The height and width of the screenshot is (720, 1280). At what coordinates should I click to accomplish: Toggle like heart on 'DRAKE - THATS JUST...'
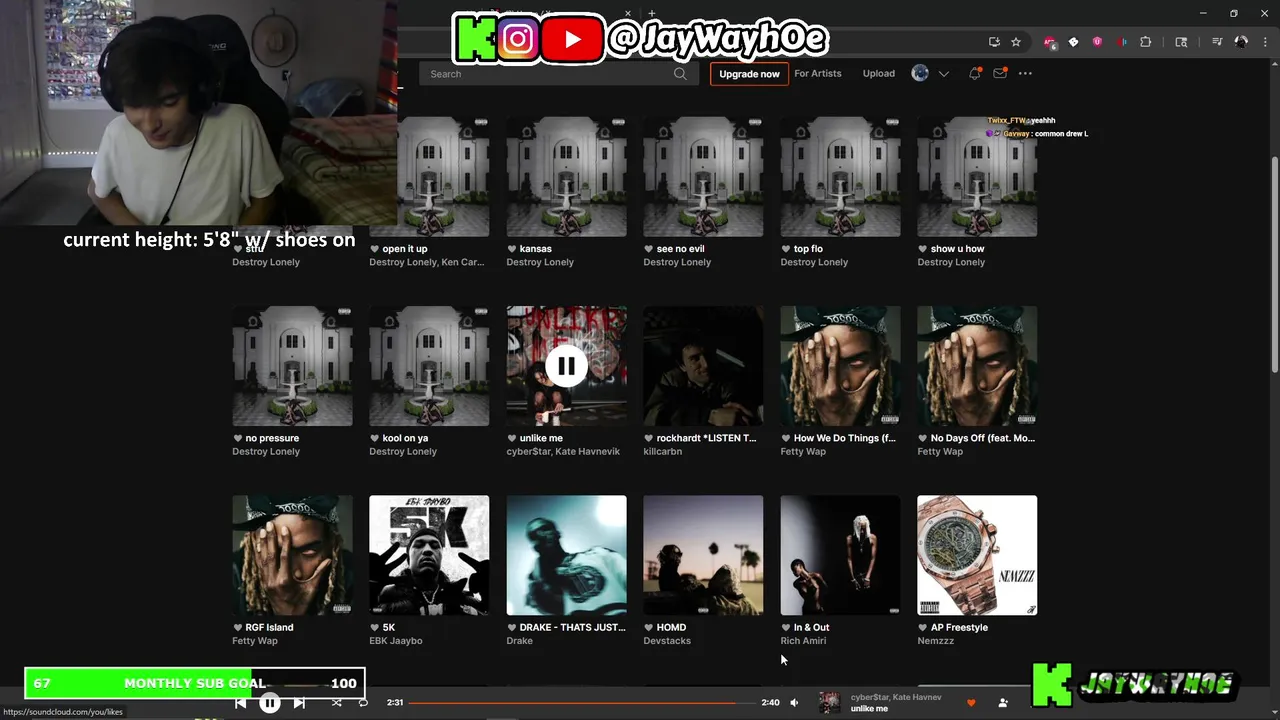512,627
